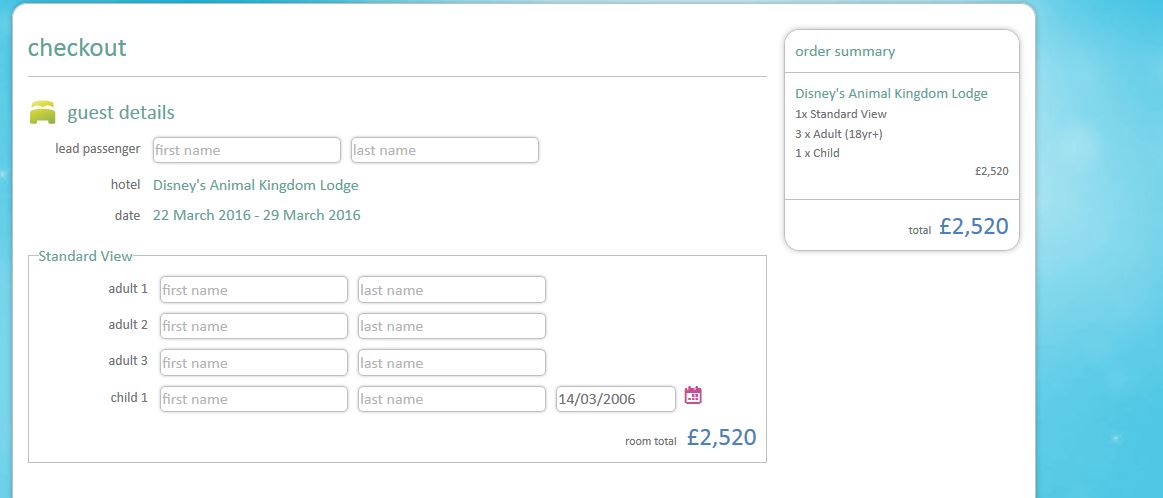Click adult 3 last name box
The image size is (1163, 498).
[451, 363]
